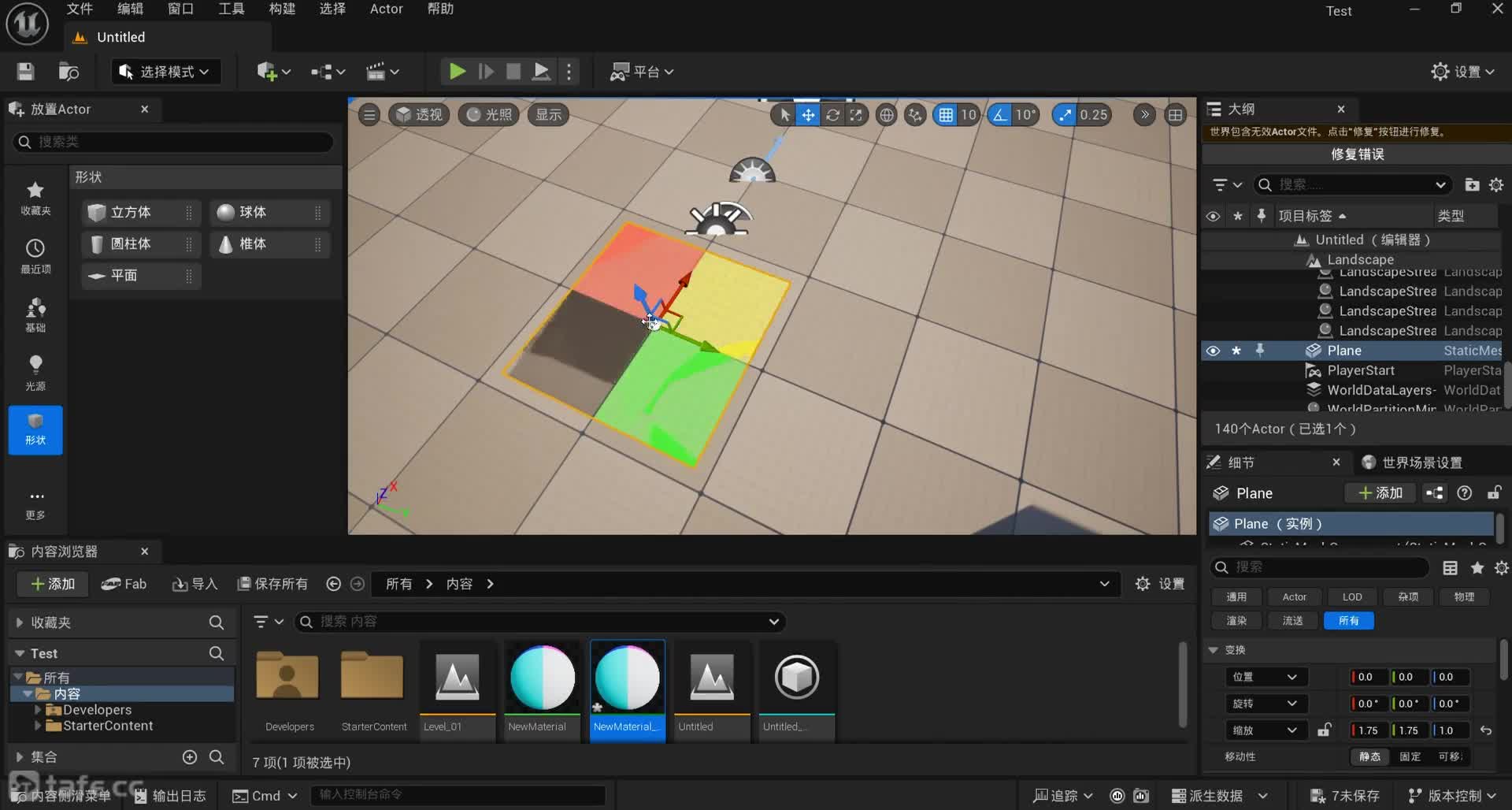The width and height of the screenshot is (1512, 810).
Task: Click the viewport hamburger options menu
Action: coord(369,115)
